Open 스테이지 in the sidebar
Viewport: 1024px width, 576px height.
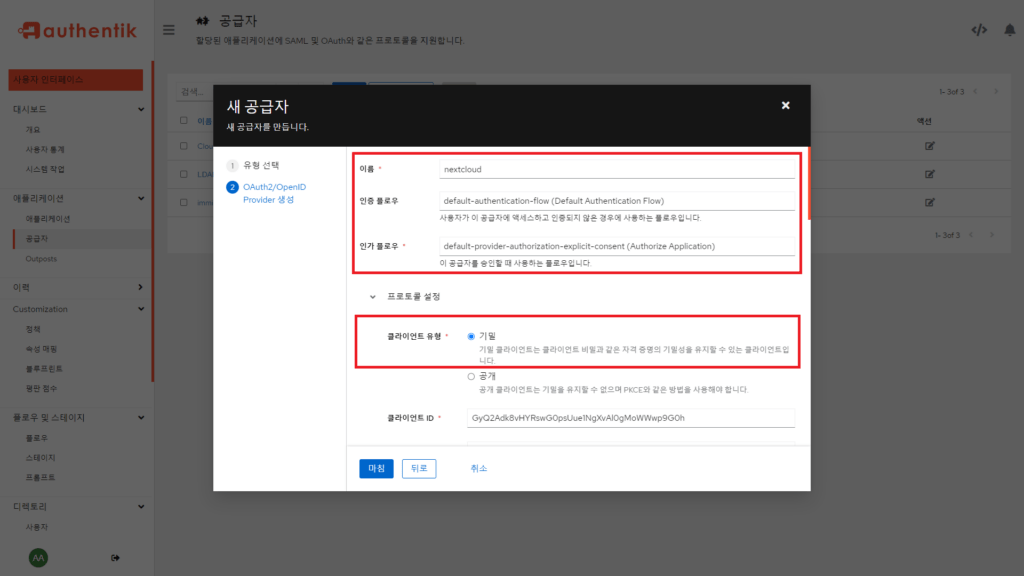(40, 458)
